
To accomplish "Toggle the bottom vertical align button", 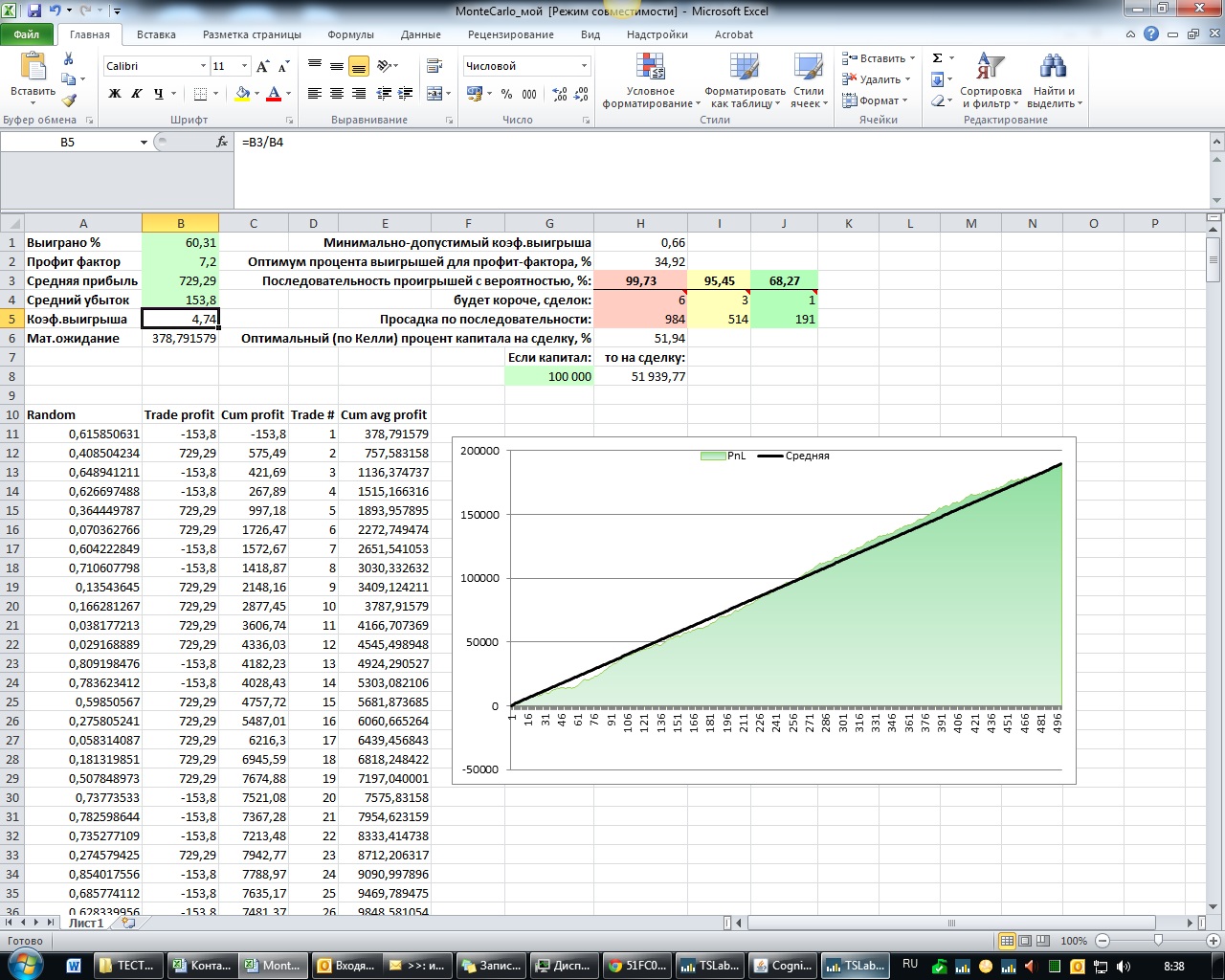I will coord(359,66).
